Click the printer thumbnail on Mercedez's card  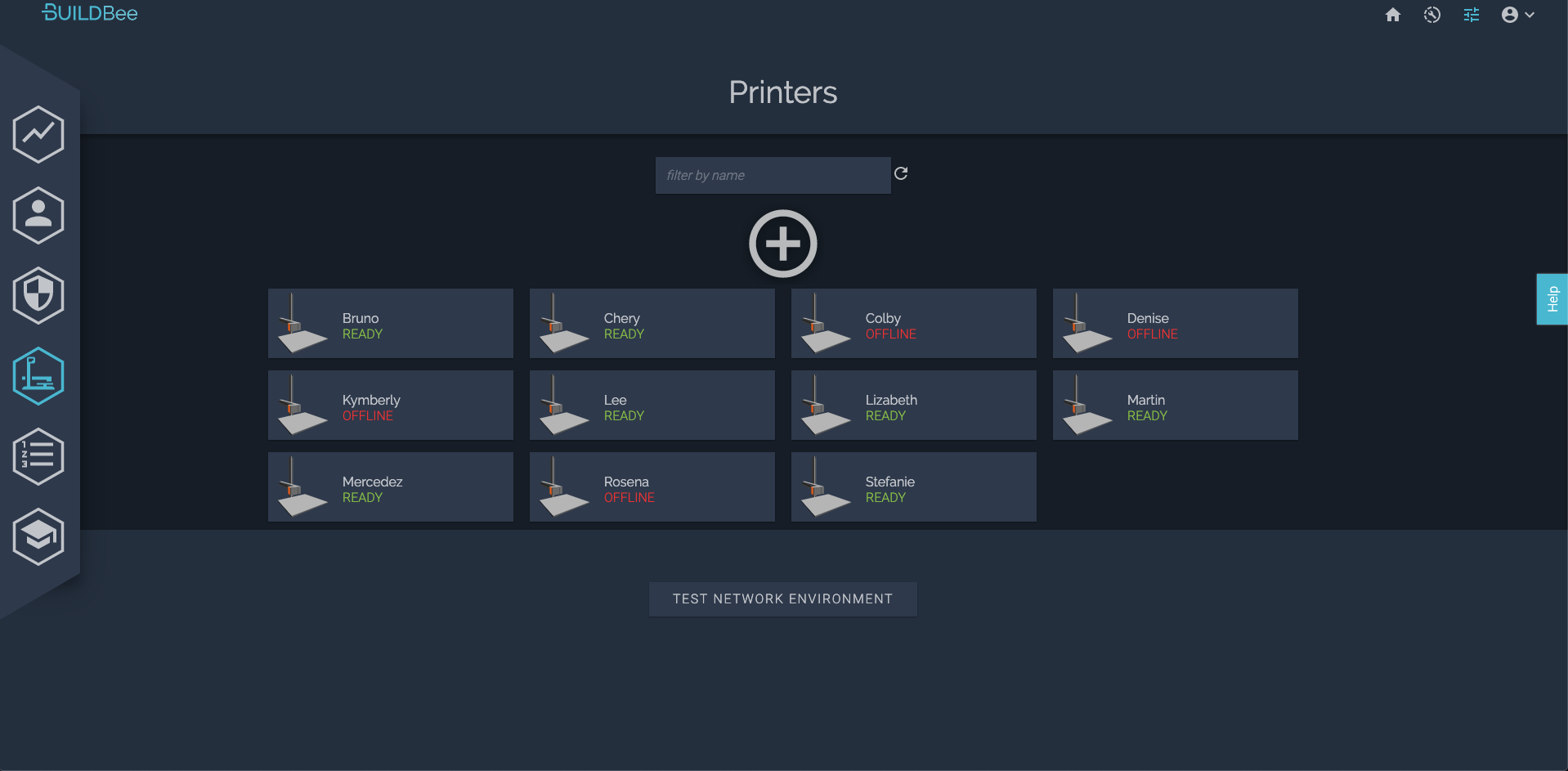(302, 487)
